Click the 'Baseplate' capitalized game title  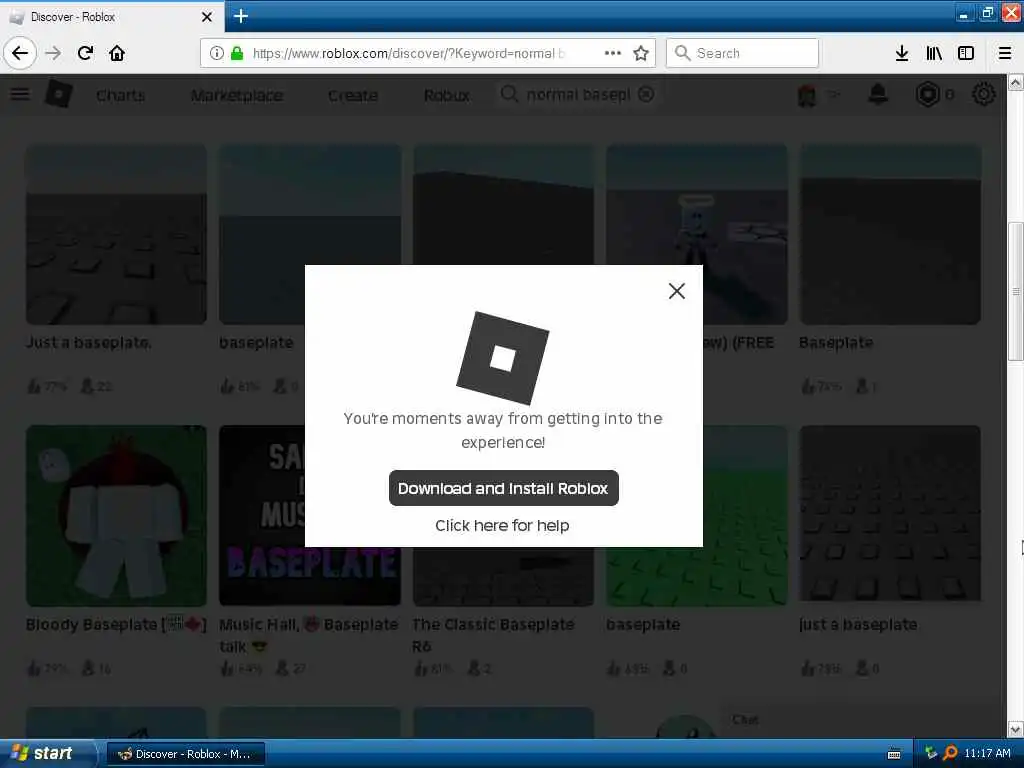(x=836, y=343)
